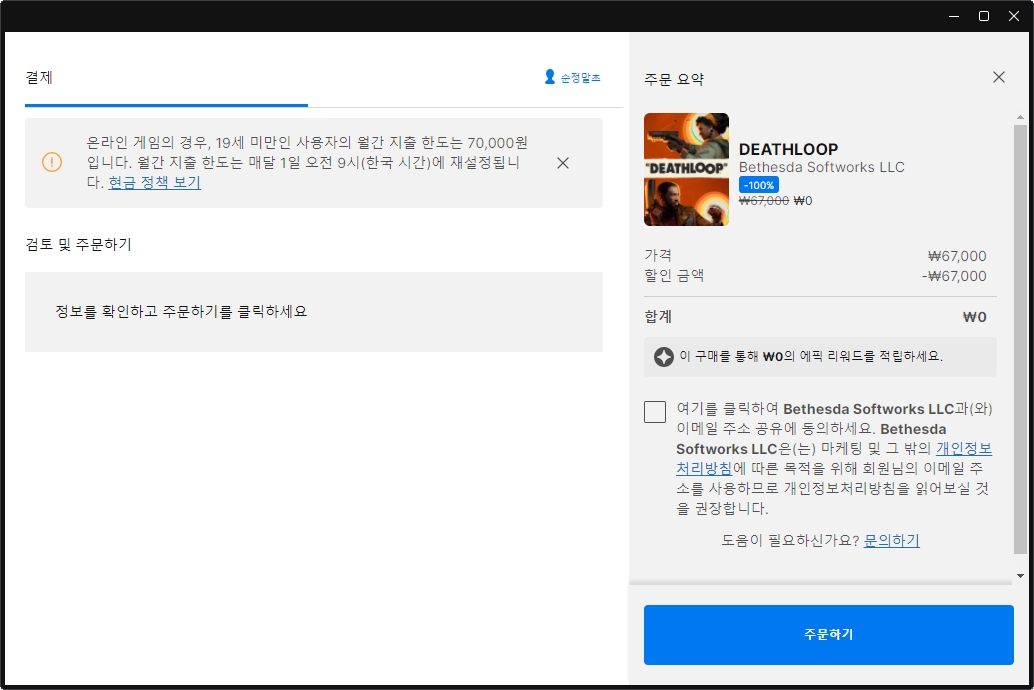This screenshot has height=690, width=1034.
Task: Click the 할인 금액 -₩67,000 value
Action: tap(954, 276)
